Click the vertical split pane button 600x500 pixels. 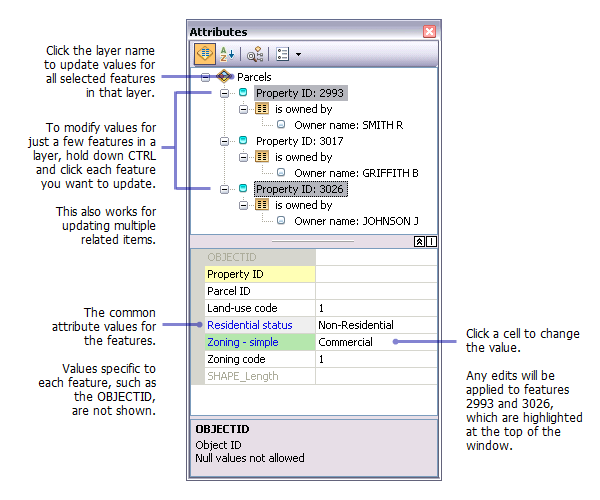431,241
